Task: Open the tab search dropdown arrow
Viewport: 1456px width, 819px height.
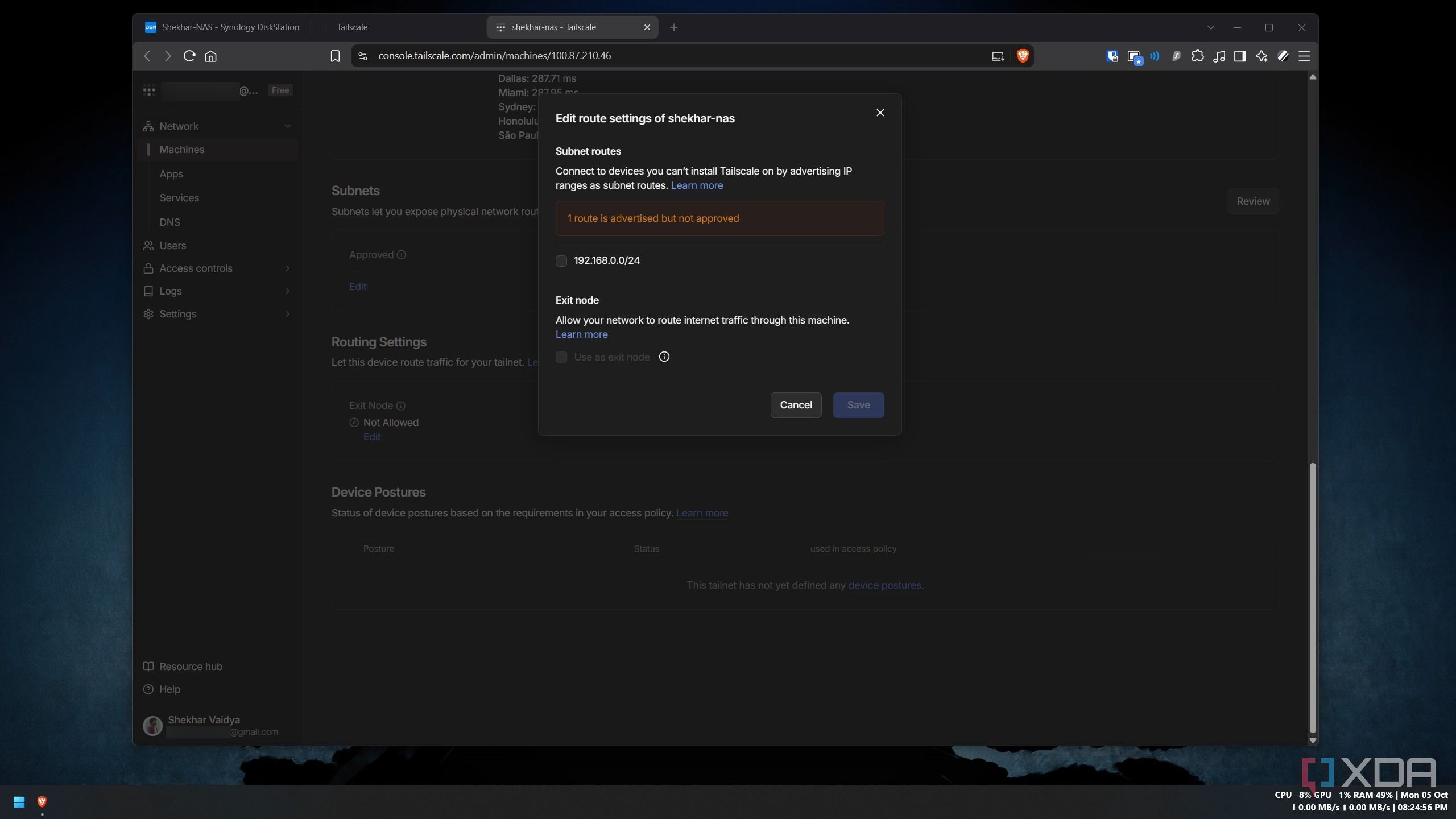Action: [x=1211, y=27]
